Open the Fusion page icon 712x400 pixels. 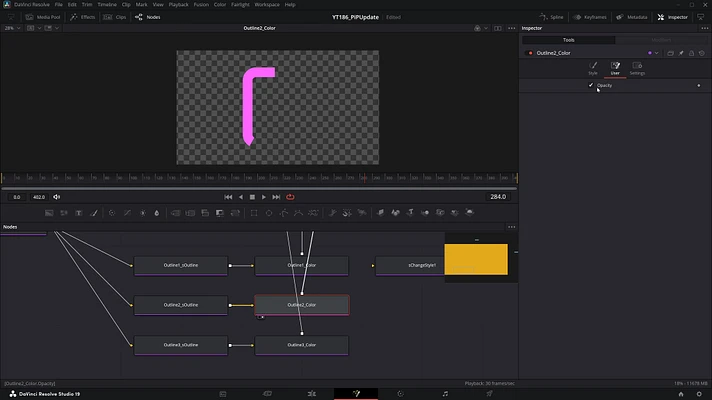(x=356, y=394)
